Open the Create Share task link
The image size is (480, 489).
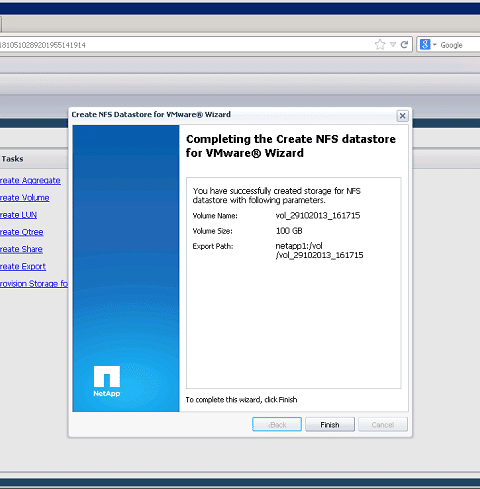click(21, 249)
